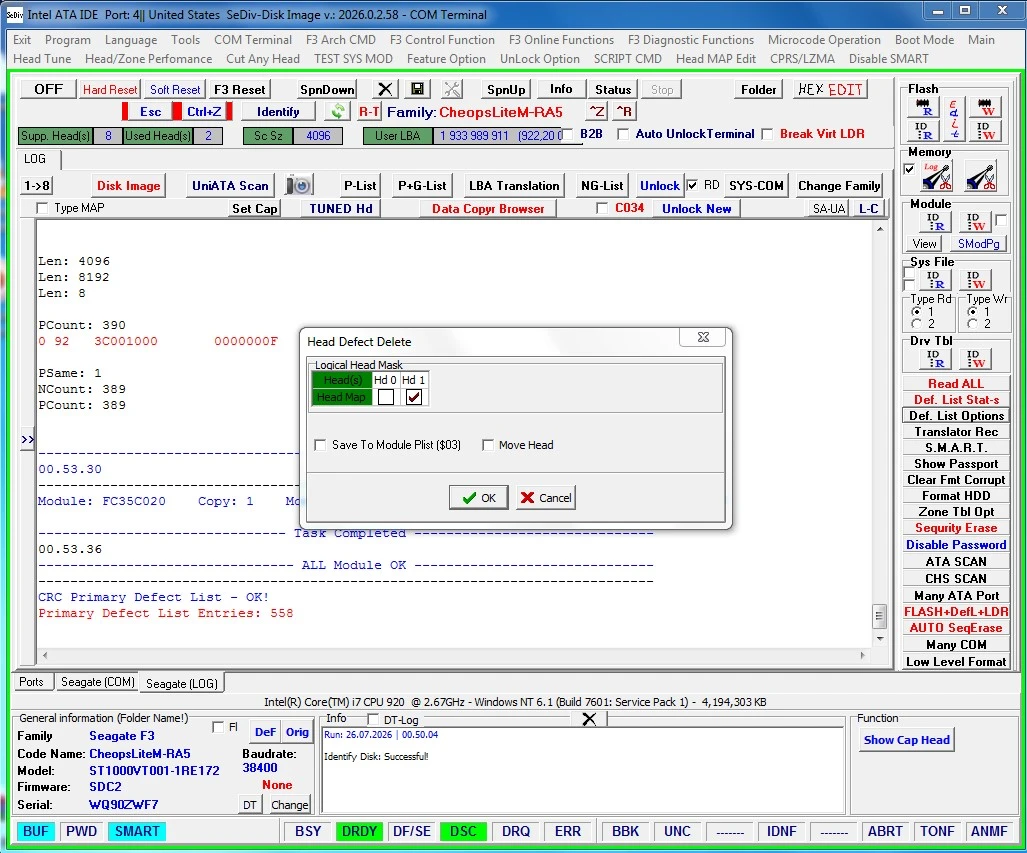Screen dimensions: 1027x853
Task: Open the UnLock Option menu
Action: tap(540, 59)
